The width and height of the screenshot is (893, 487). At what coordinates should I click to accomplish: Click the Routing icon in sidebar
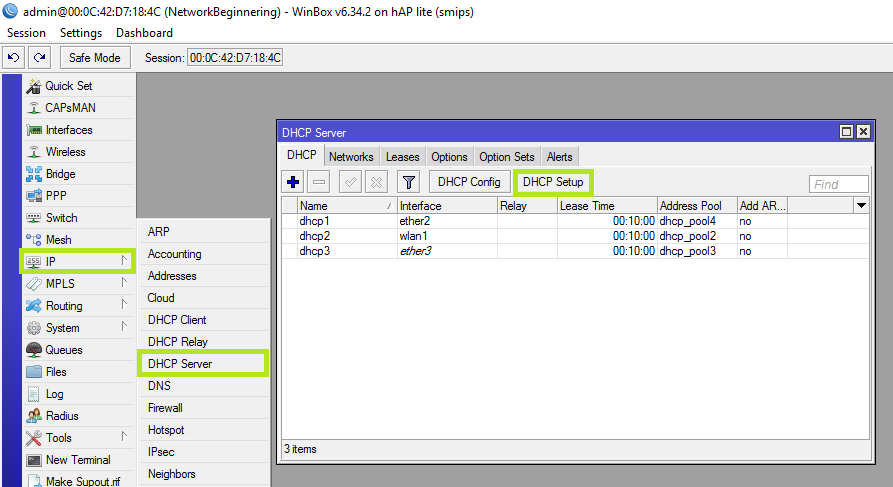coord(34,306)
